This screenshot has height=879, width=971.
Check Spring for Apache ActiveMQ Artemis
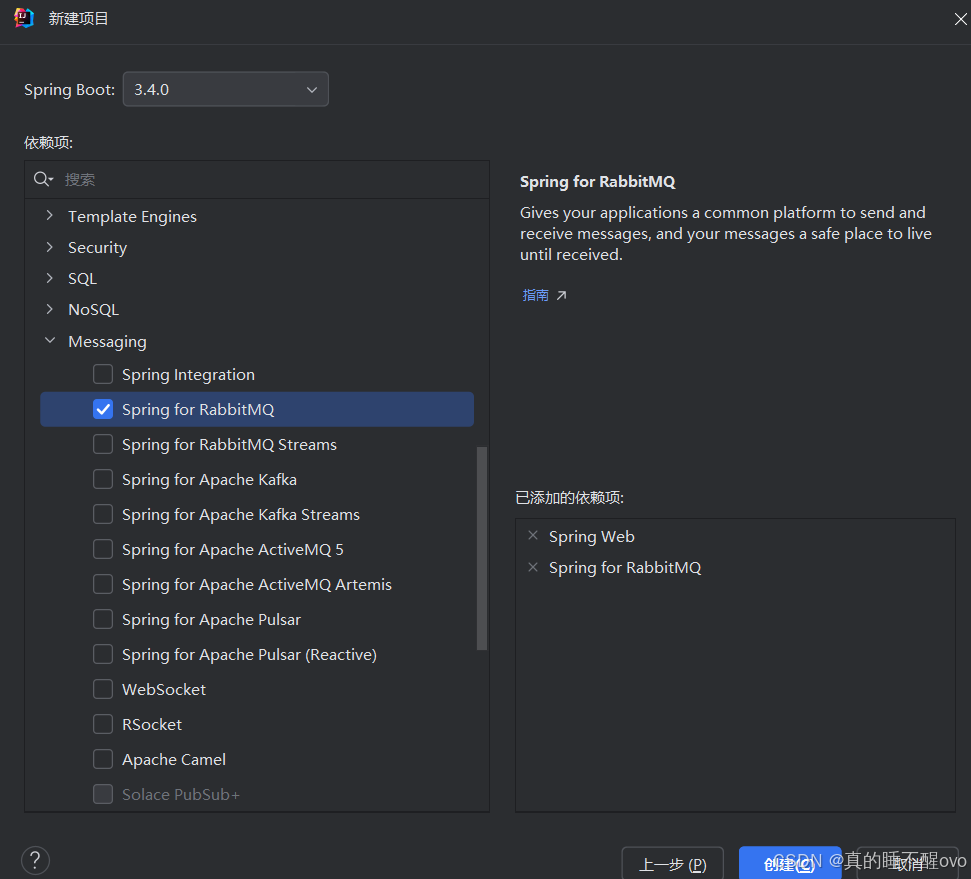(x=103, y=584)
